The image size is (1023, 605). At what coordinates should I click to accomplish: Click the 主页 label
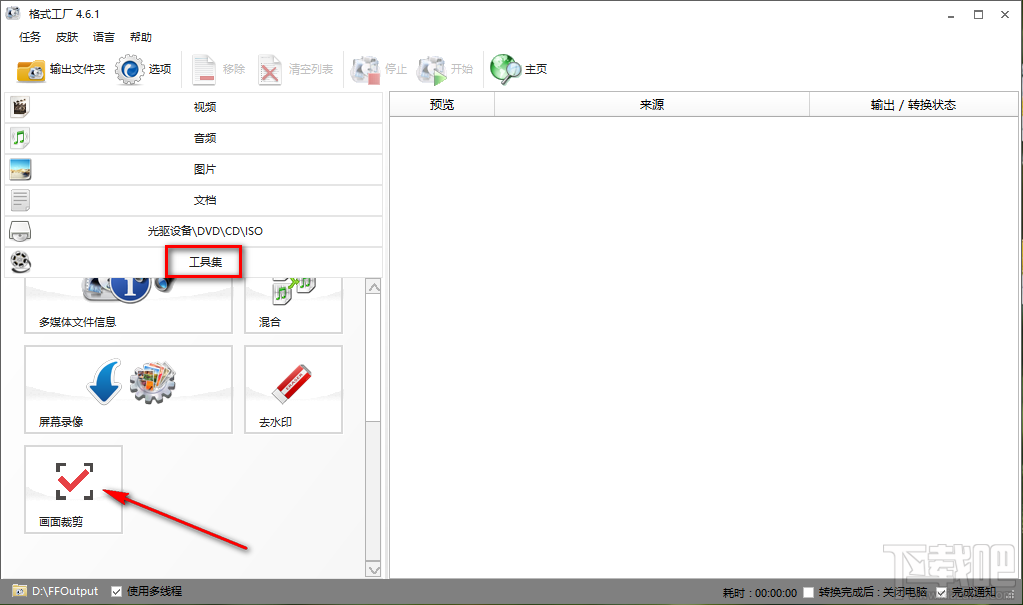click(x=536, y=69)
